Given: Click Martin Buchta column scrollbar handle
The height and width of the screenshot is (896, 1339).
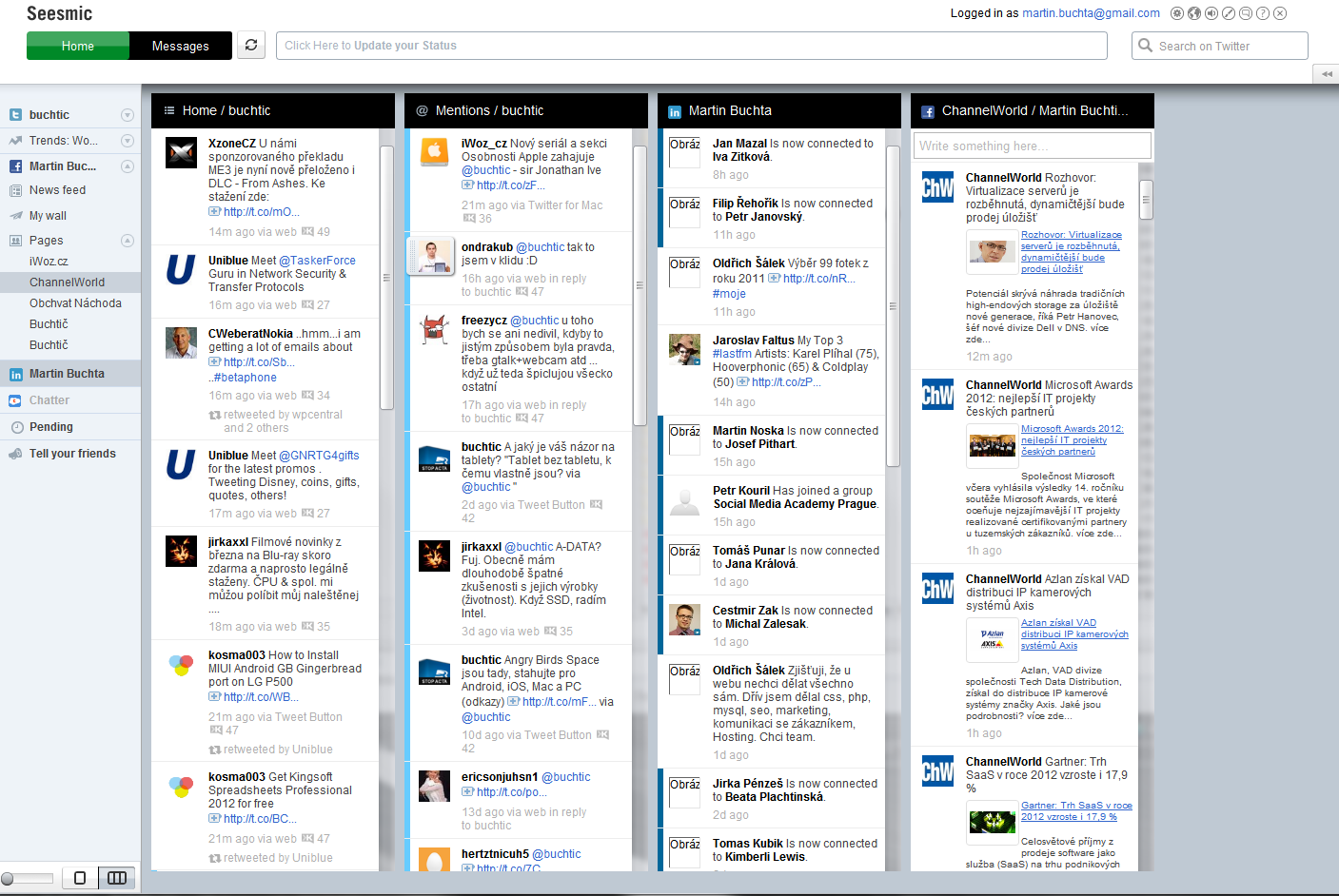Looking at the screenshot, I should coord(893,306).
